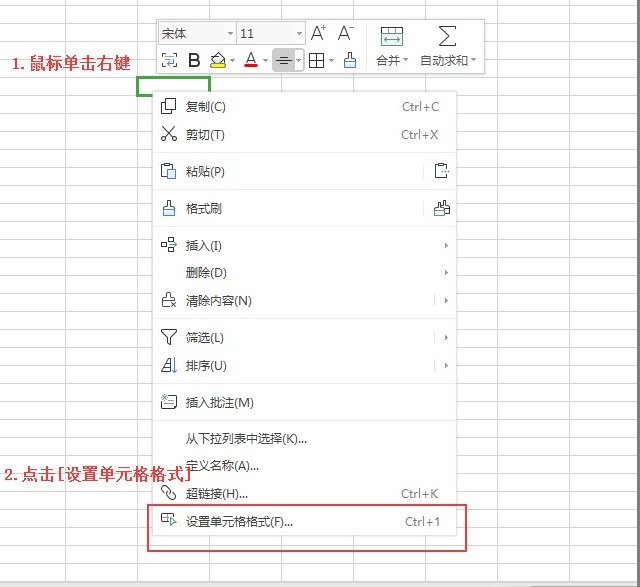Click 设置单元格格式(F)... entry
This screenshot has width=640, height=587.
click(304, 521)
